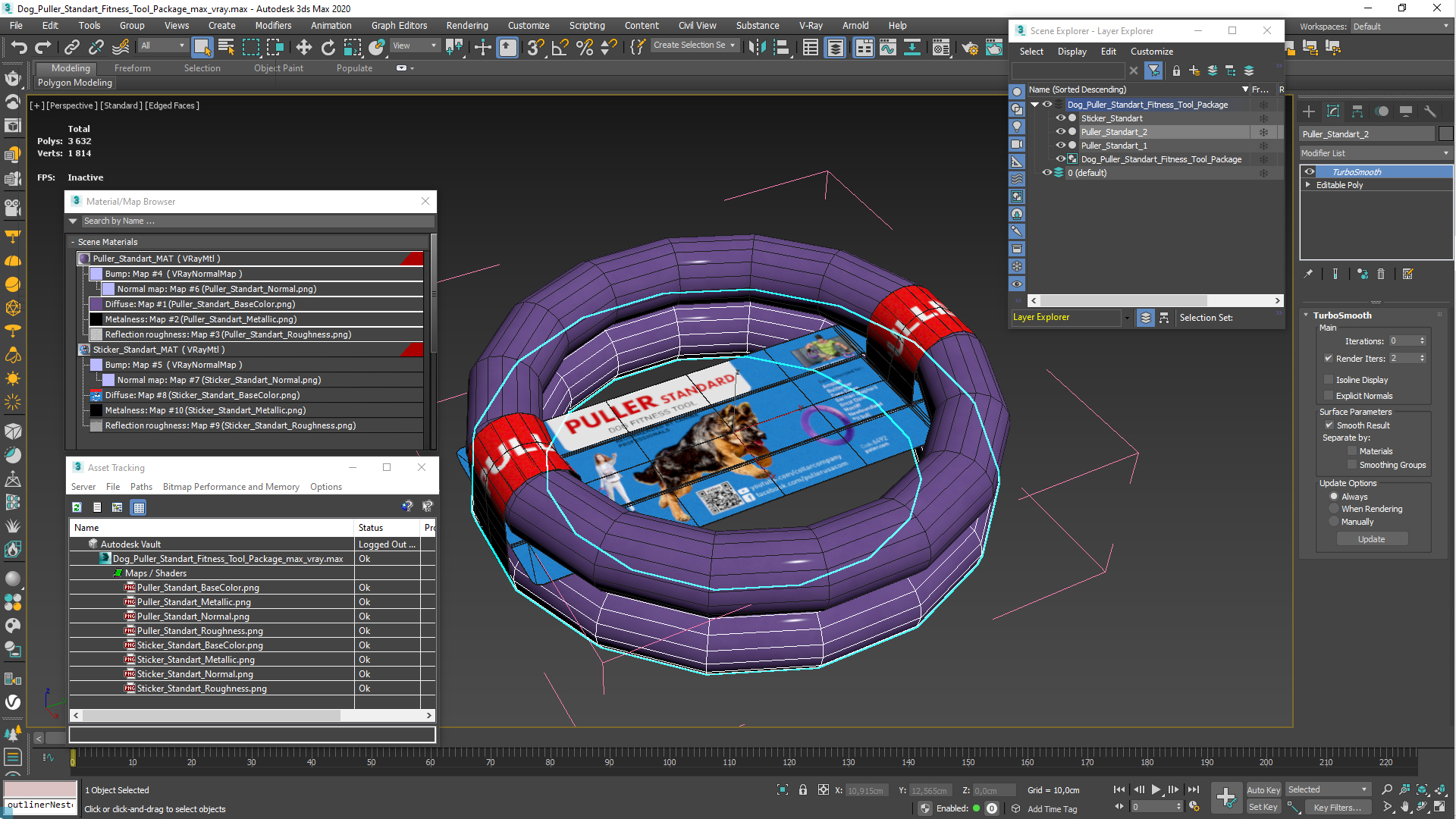Uncheck Smooth Result checkbox
Screen dimensions: 1456x819
(x=1329, y=425)
